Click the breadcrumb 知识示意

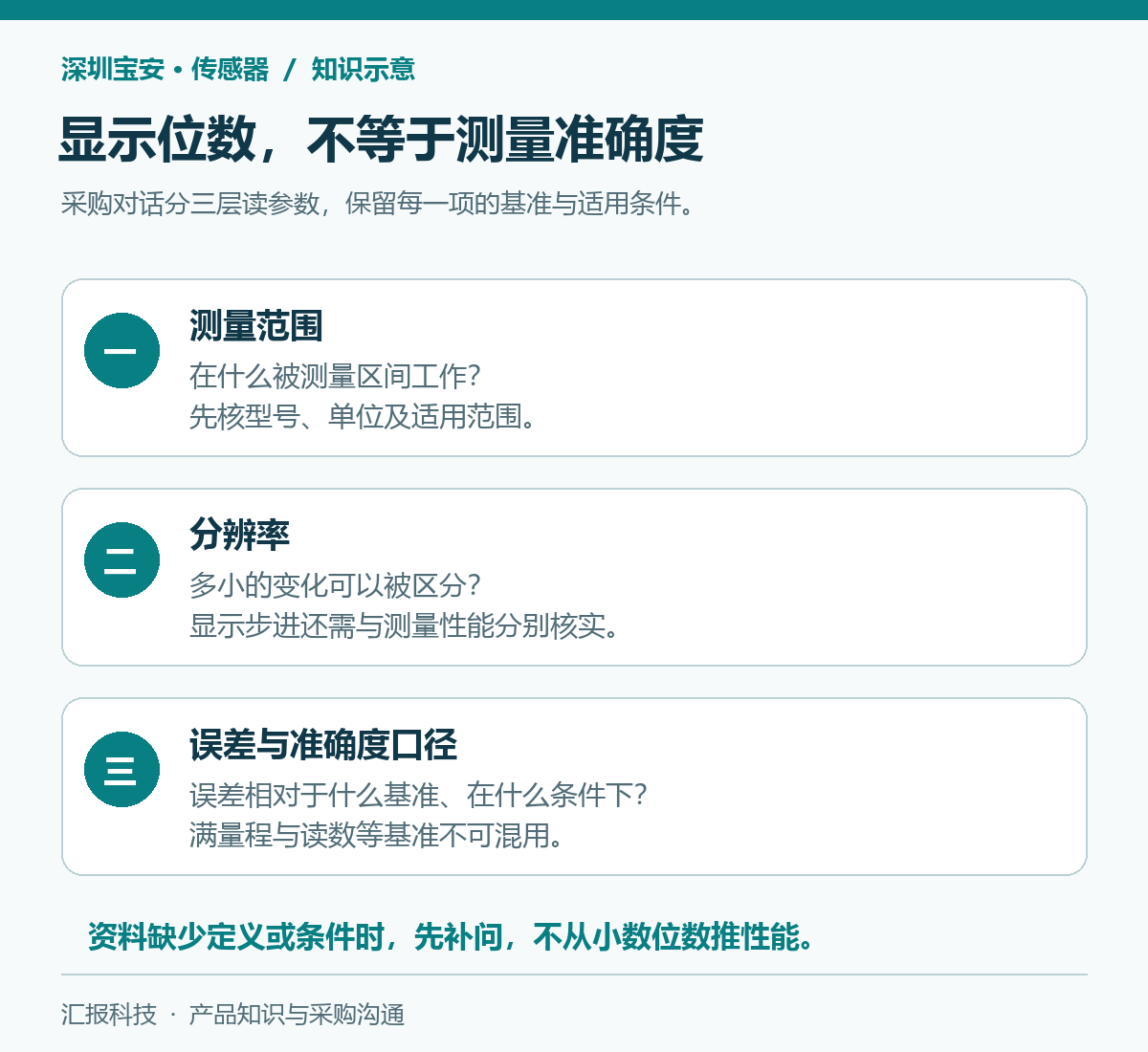[363, 70]
